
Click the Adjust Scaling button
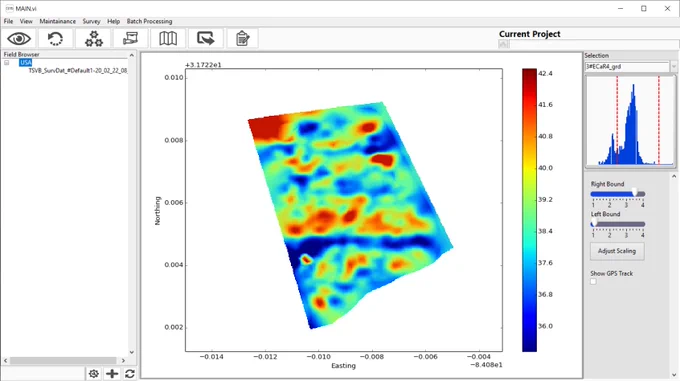pos(617,251)
